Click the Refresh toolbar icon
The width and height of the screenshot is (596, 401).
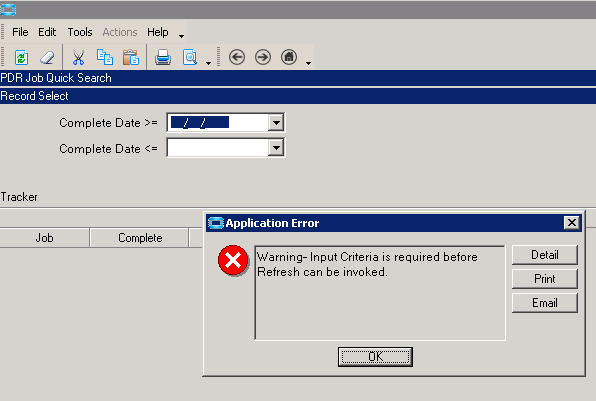click(x=21, y=58)
